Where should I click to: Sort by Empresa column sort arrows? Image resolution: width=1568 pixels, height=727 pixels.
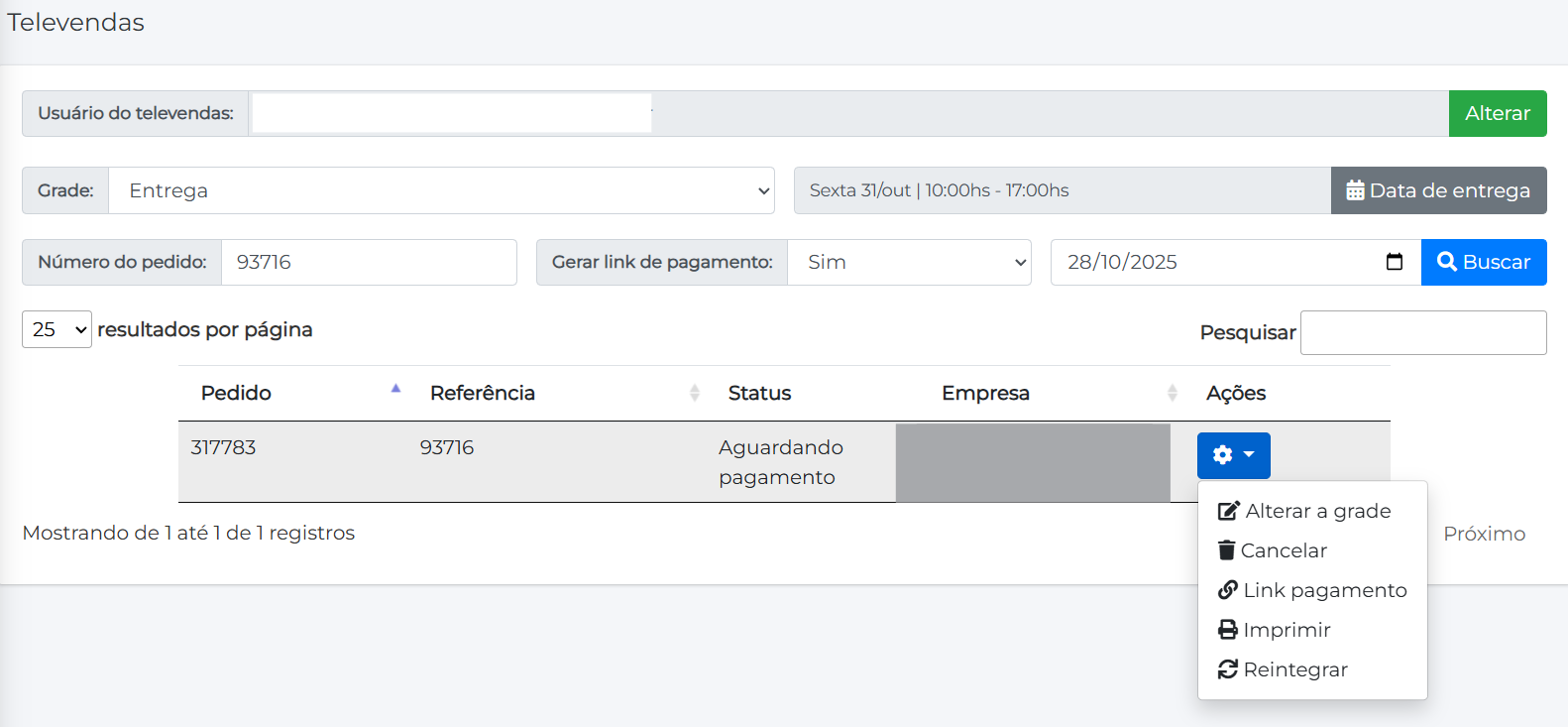[1172, 393]
